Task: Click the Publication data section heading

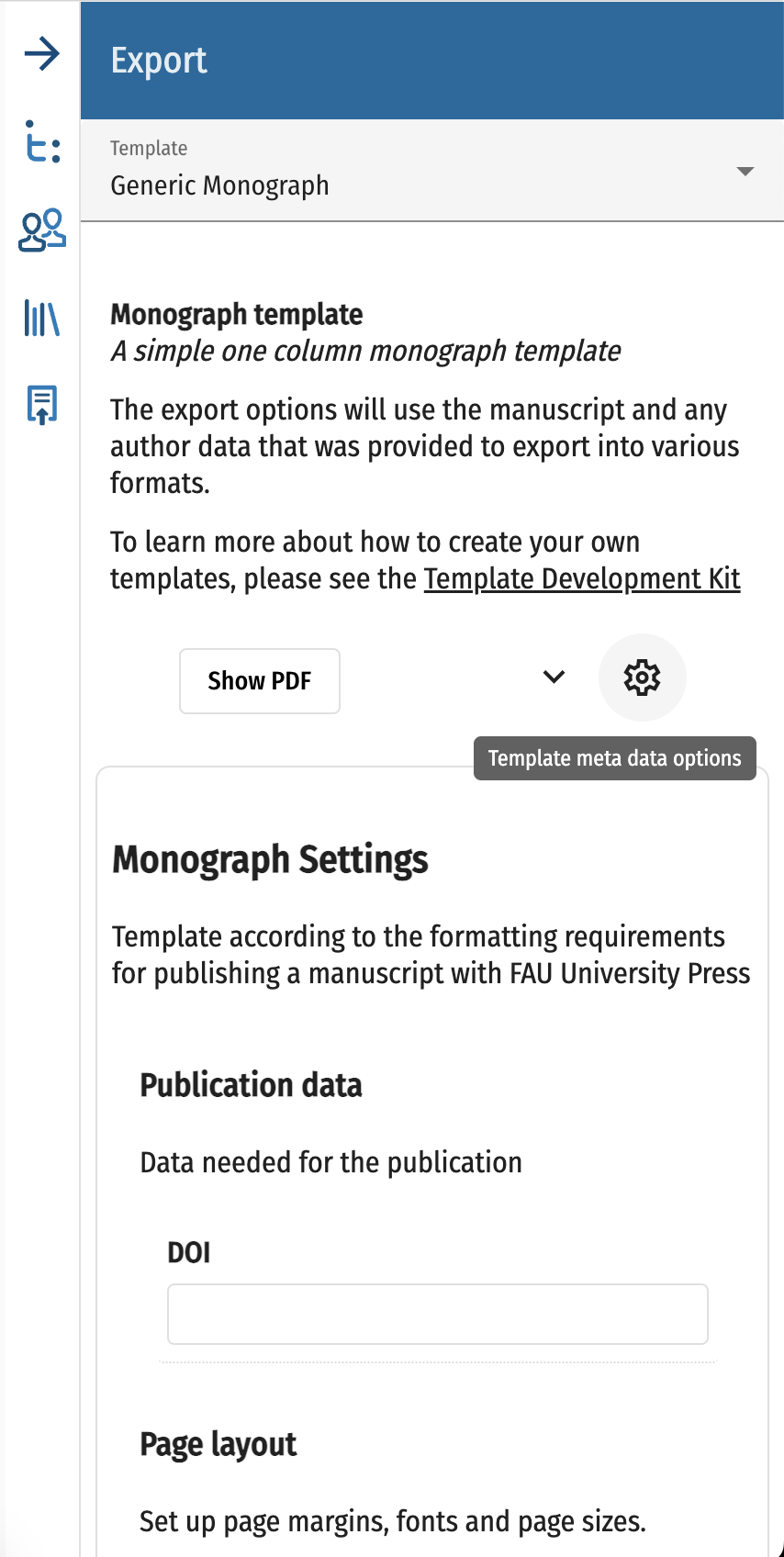Action: [x=251, y=1085]
